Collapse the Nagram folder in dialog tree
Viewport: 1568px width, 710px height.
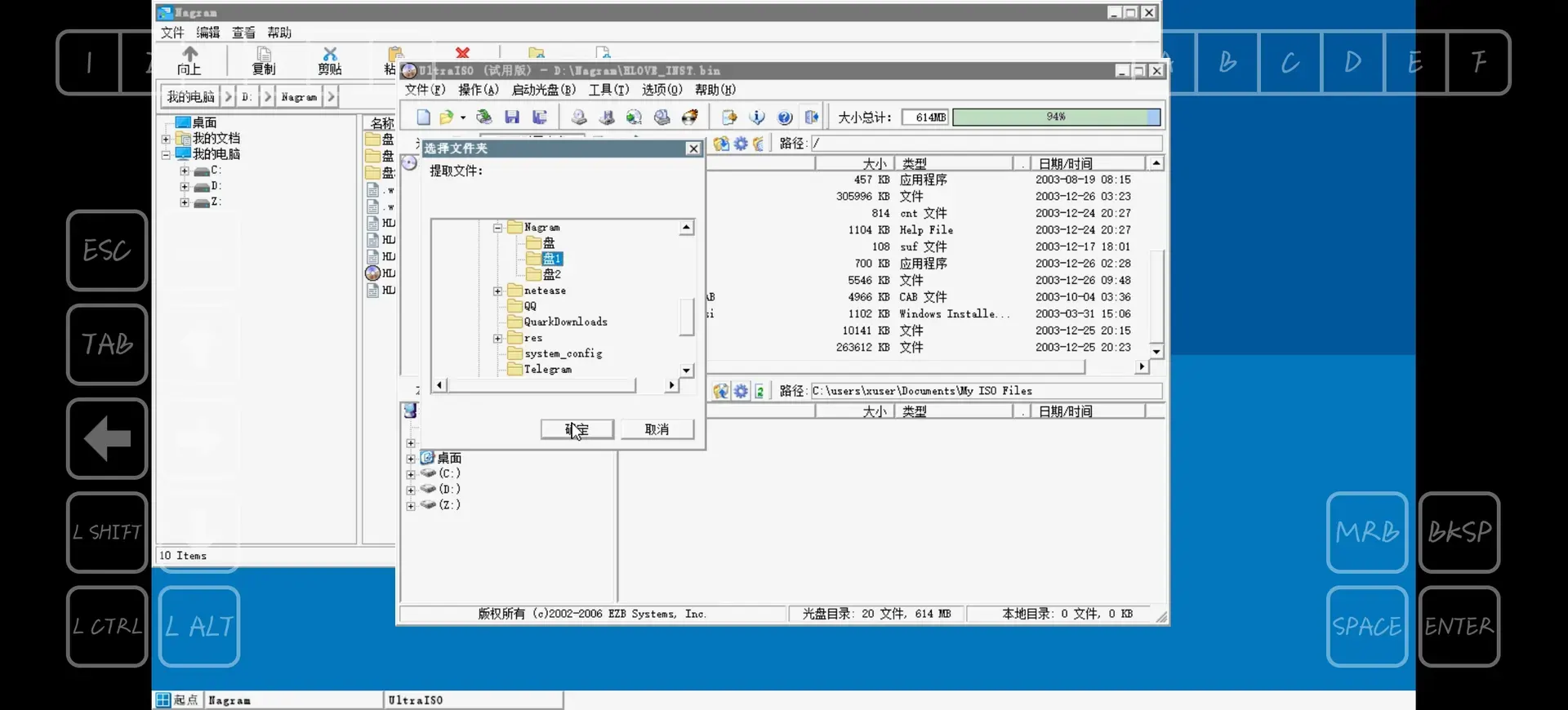[x=497, y=228]
